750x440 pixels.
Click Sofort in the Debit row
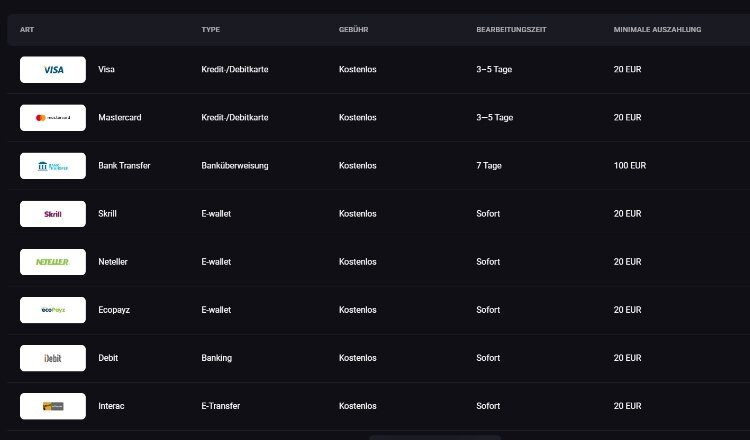pyautogui.click(x=488, y=358)
